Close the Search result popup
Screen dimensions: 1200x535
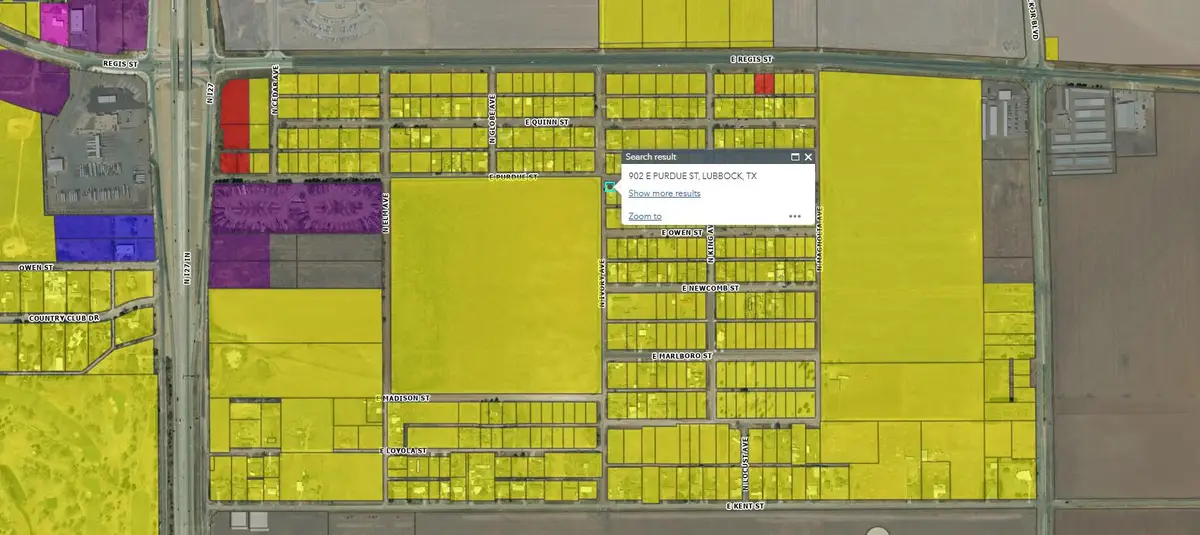coord(808,157)
